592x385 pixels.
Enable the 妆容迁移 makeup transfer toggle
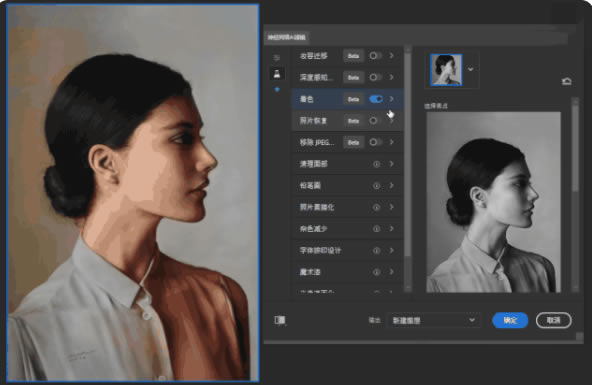[375, 56]
